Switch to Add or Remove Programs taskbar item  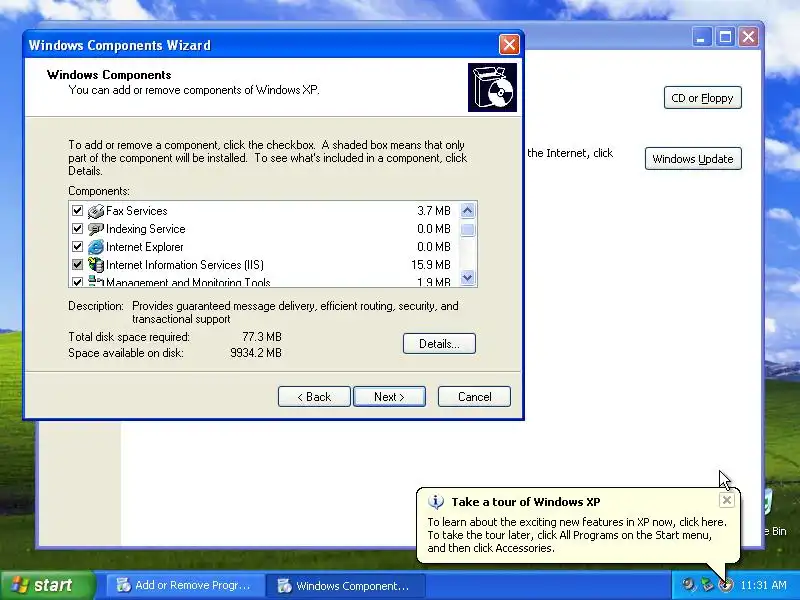coord(185,585)
